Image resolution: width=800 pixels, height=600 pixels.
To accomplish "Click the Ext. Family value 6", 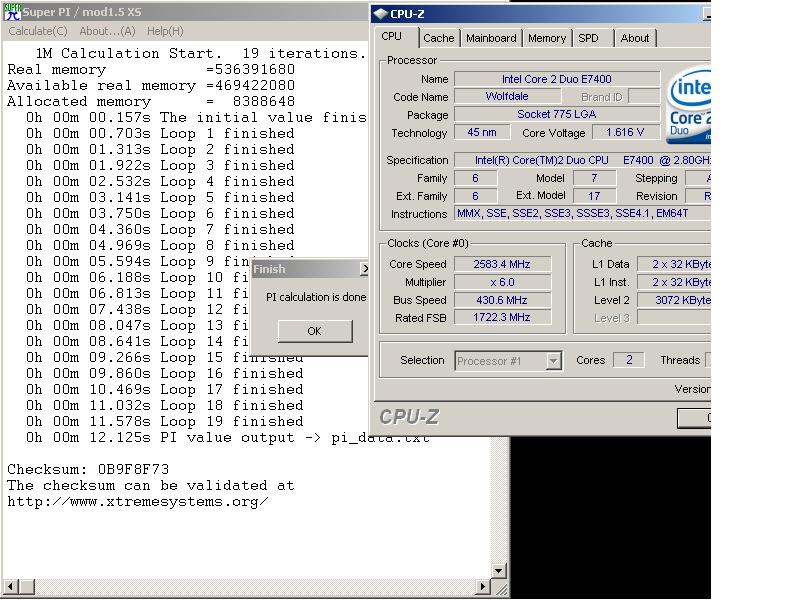I will [476, 196].
